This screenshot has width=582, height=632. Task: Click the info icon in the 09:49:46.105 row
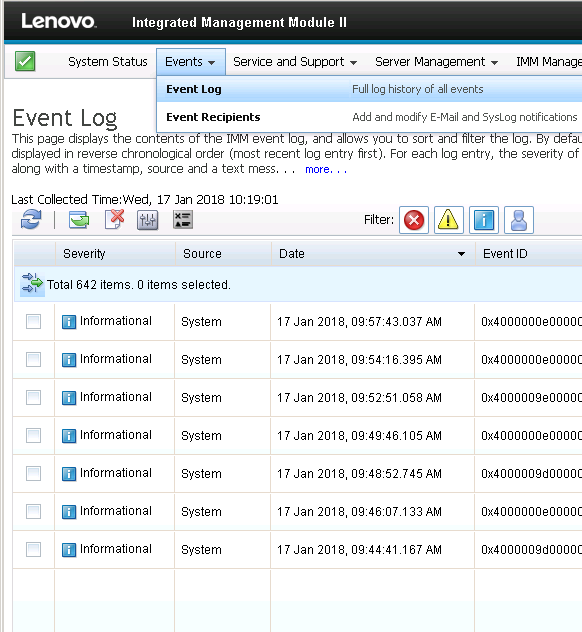69,436
